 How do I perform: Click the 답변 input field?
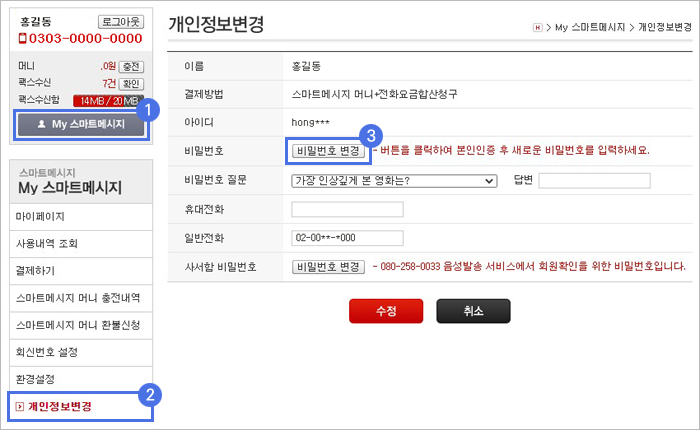[x=594, y=181]
